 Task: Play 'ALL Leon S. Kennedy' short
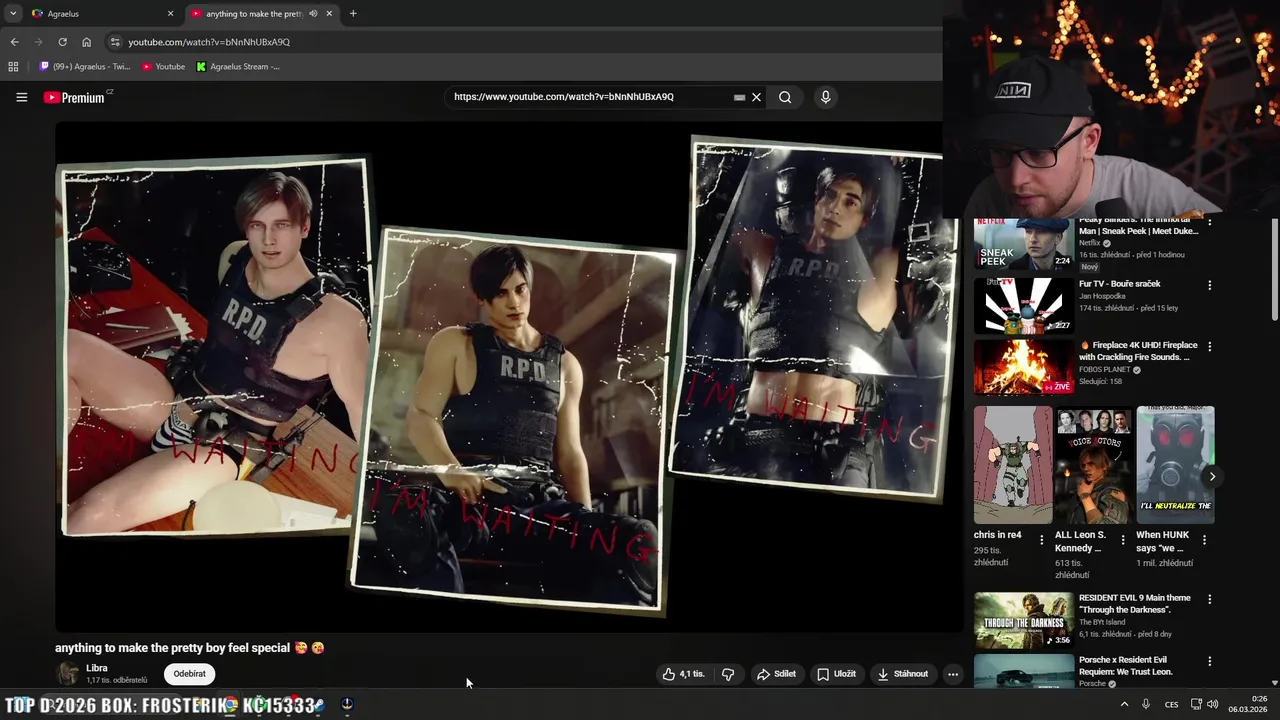[1094, 465]
